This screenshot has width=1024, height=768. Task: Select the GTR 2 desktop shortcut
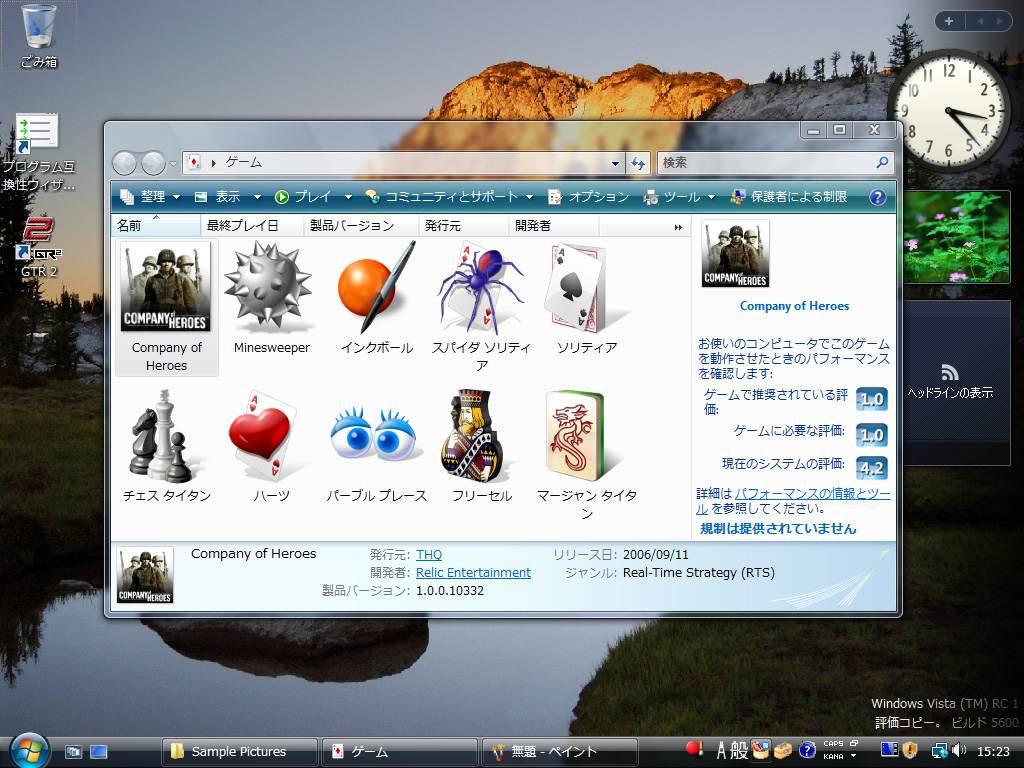pyautogui.click(x=39, y=247)
